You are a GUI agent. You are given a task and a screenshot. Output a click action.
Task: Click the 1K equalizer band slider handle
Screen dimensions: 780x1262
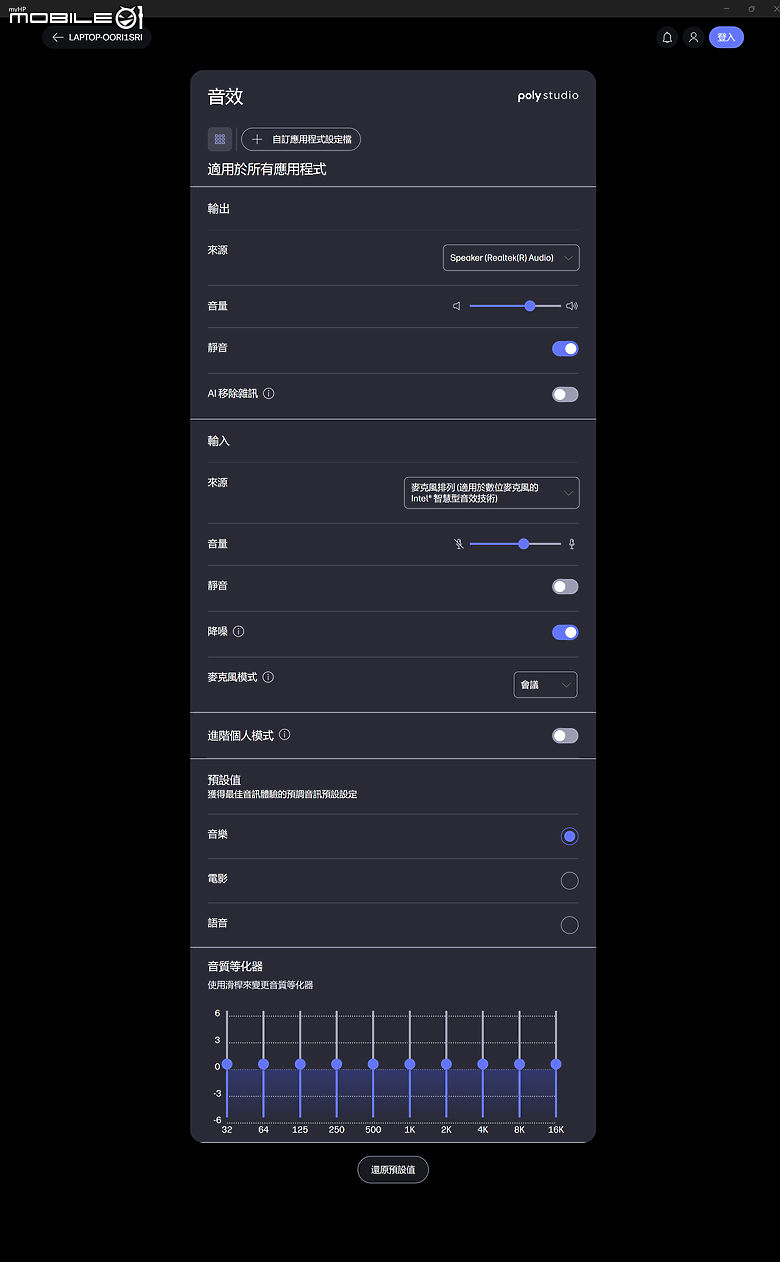pos(410,1064)
